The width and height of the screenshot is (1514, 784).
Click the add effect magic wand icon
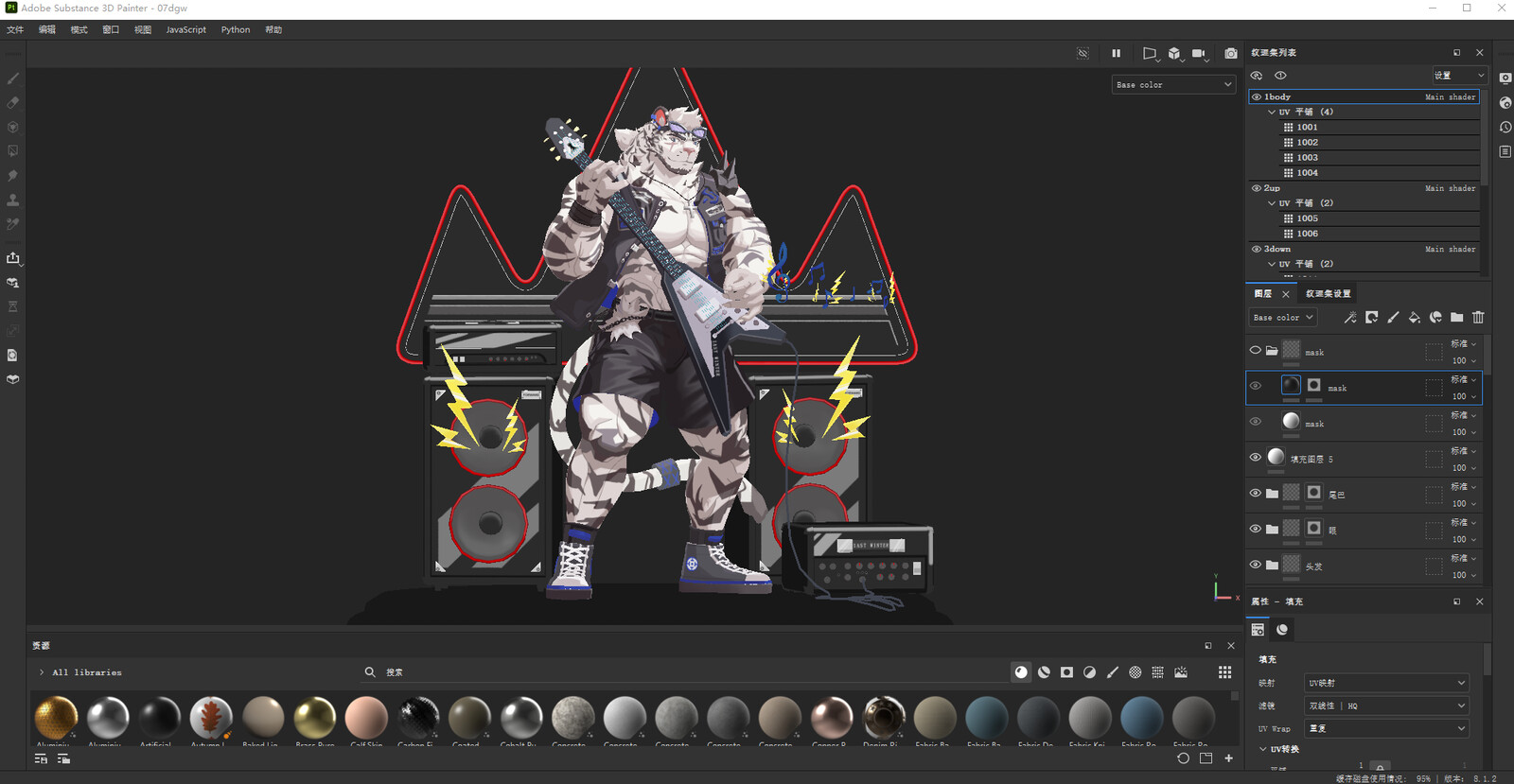pyautogui.click(x=1350, y=318)
